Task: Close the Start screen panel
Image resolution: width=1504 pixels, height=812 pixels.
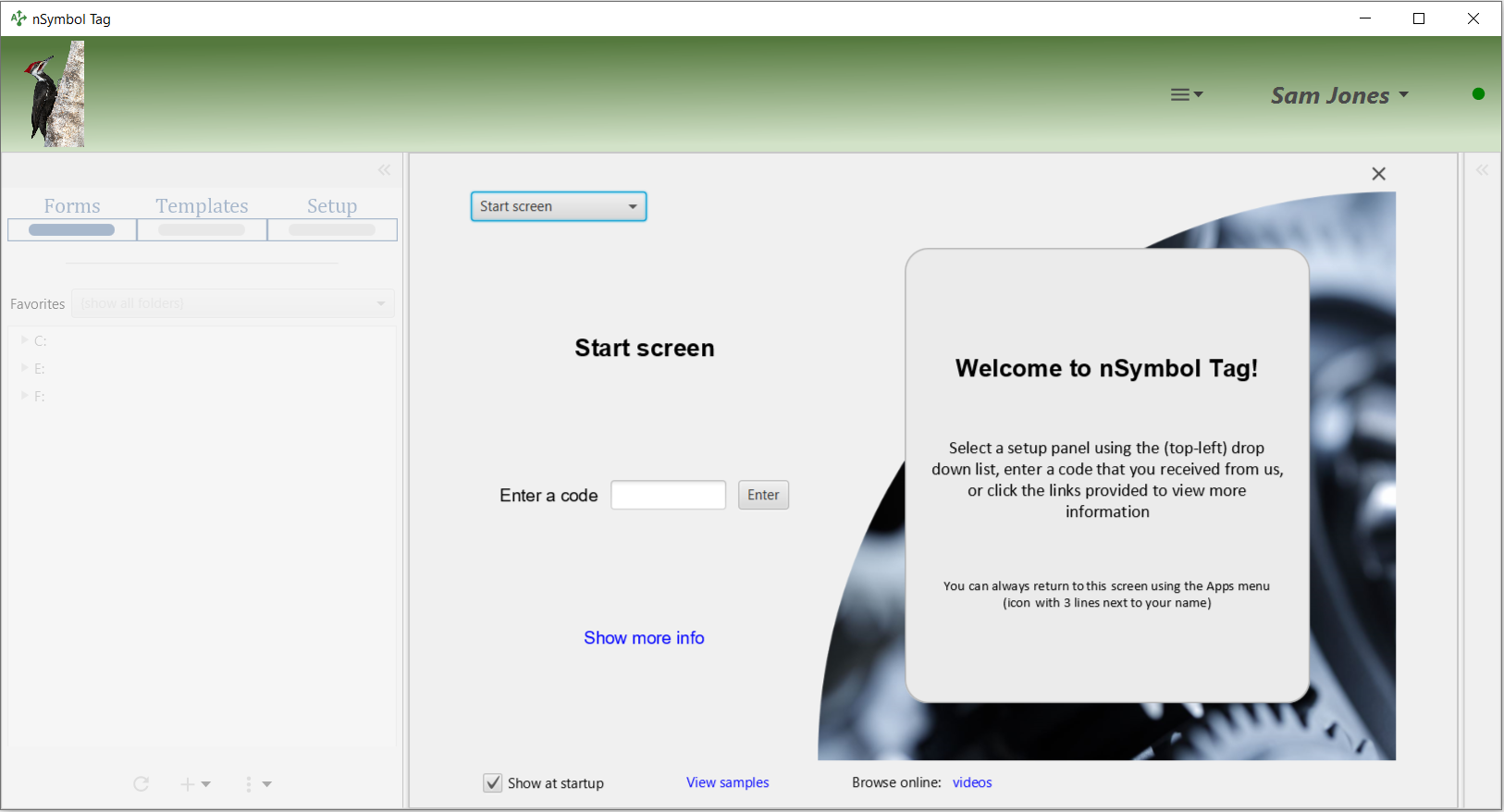Action: click(1378, 174)
